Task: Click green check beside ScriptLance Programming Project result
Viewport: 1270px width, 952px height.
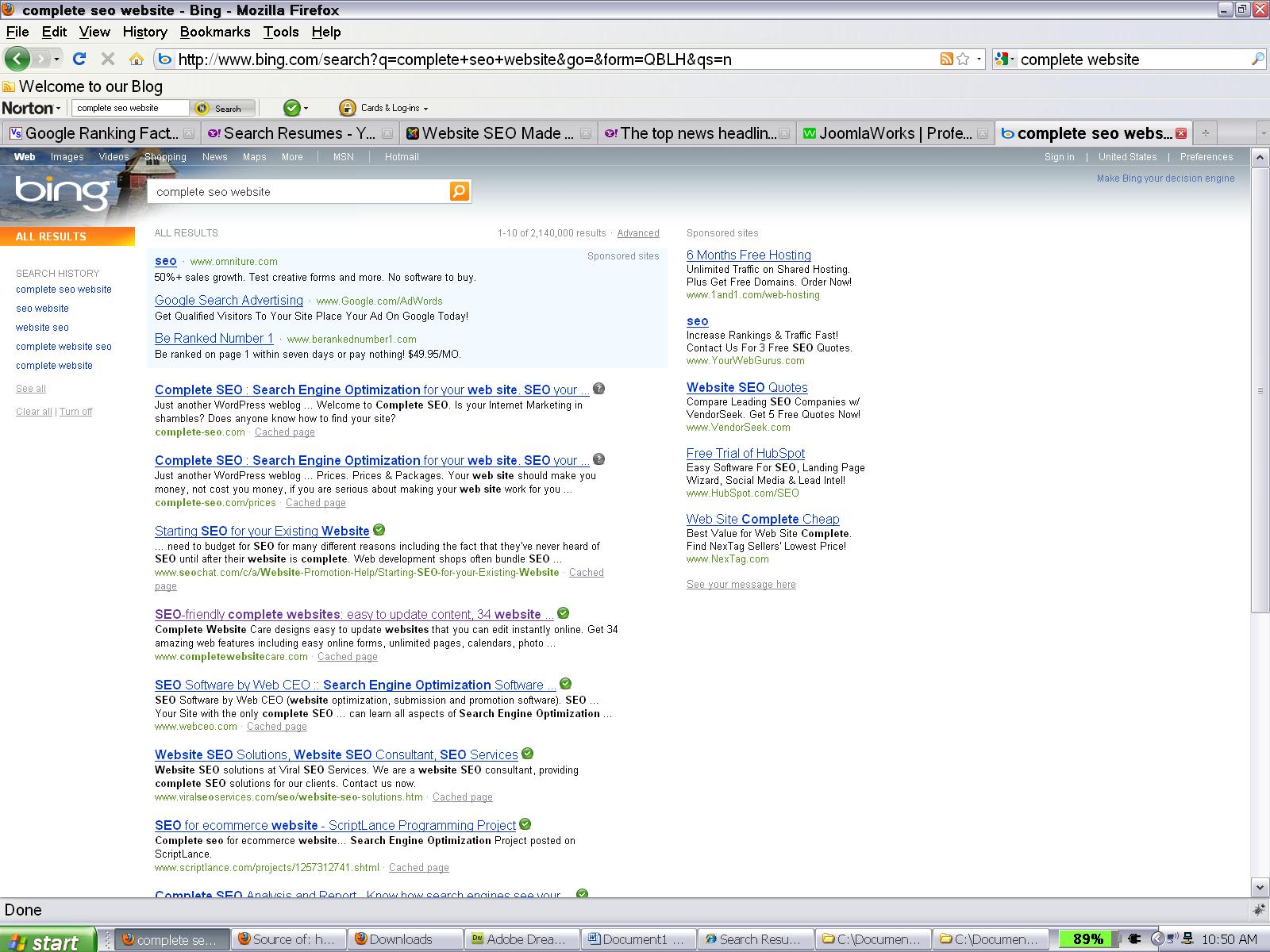Action: coord(525,824)
